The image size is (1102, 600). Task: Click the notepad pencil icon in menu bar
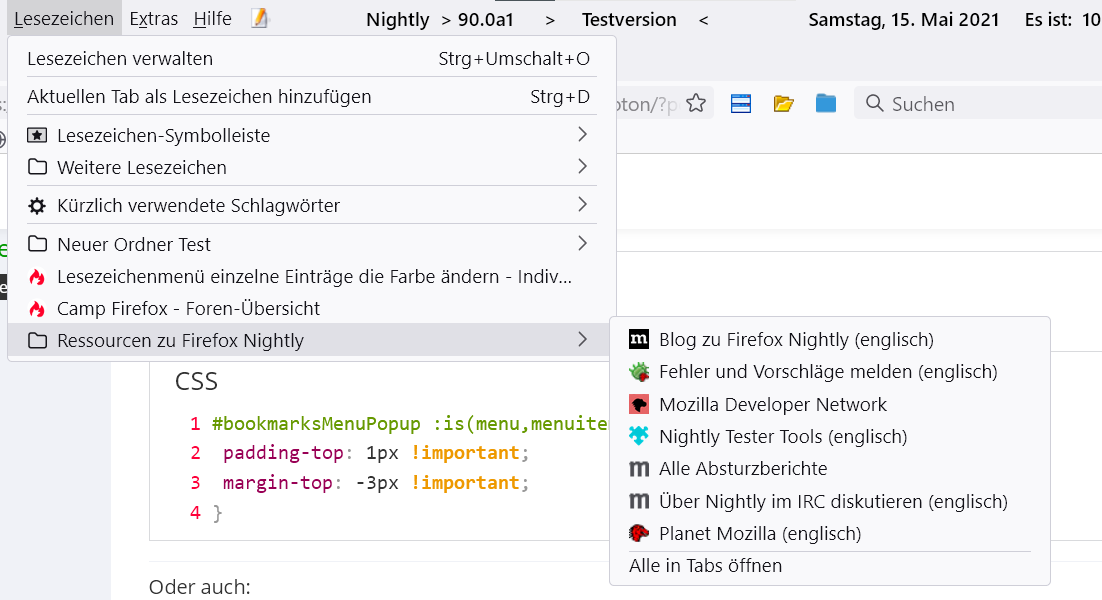pyautogui.click(x=260, y=19)
